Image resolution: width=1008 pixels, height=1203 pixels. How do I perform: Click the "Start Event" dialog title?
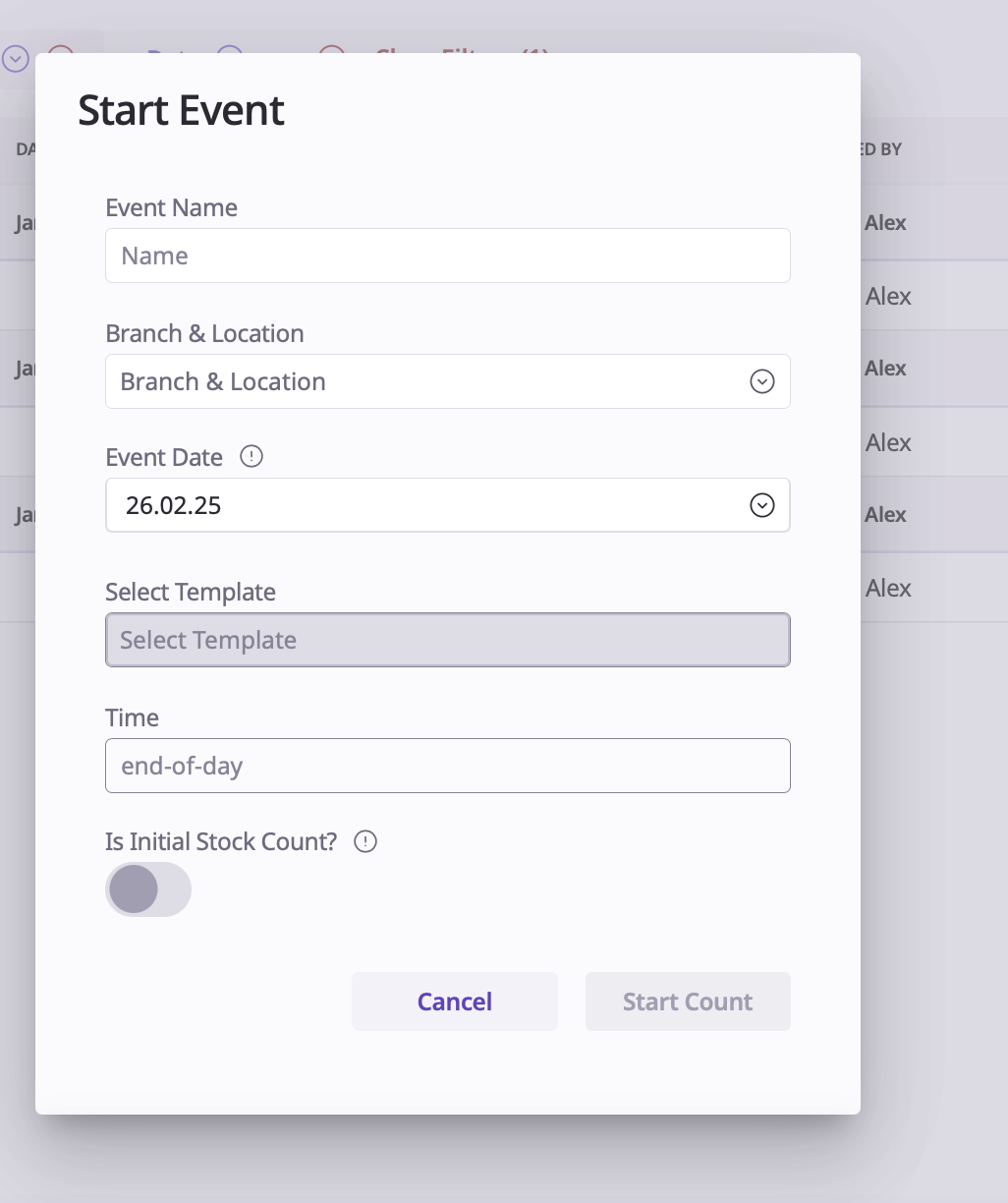[x=181, y=110]
